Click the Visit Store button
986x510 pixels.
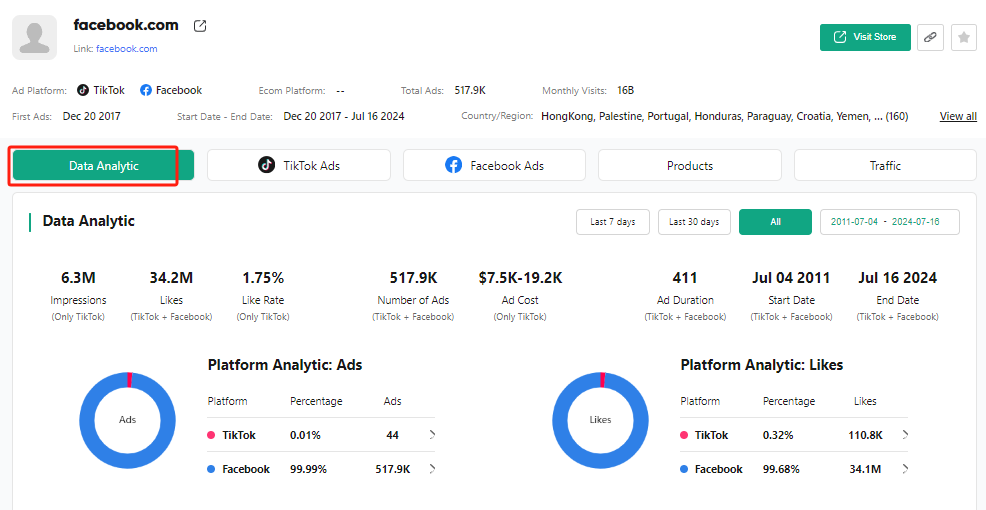[865, 37]
